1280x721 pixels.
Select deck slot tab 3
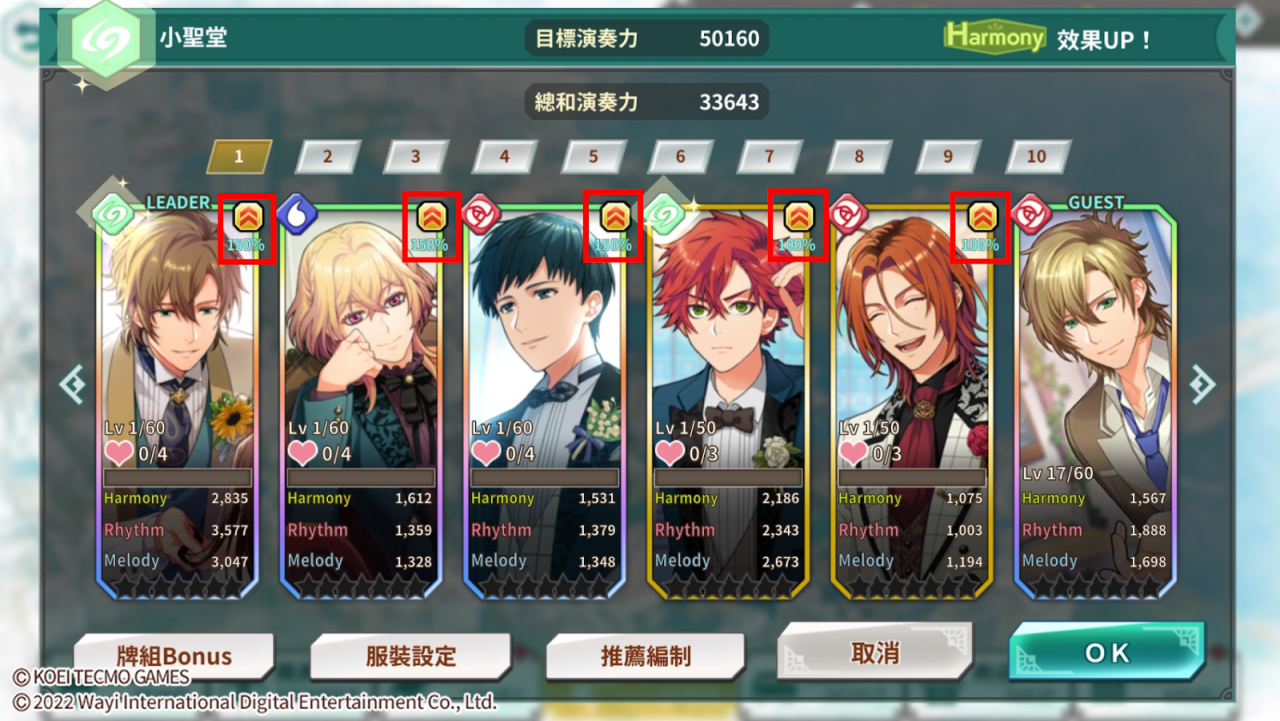(x=416, y=157)
